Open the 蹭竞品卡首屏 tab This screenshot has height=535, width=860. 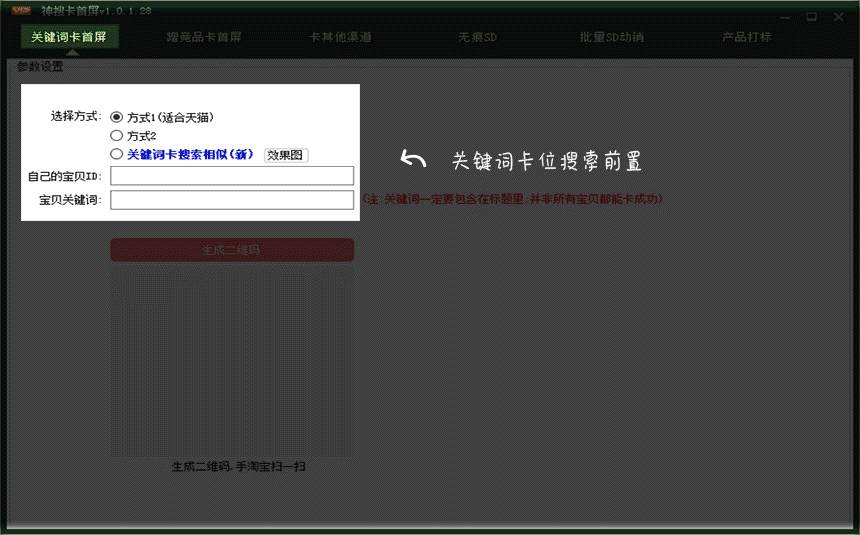(x=204, y=37)
